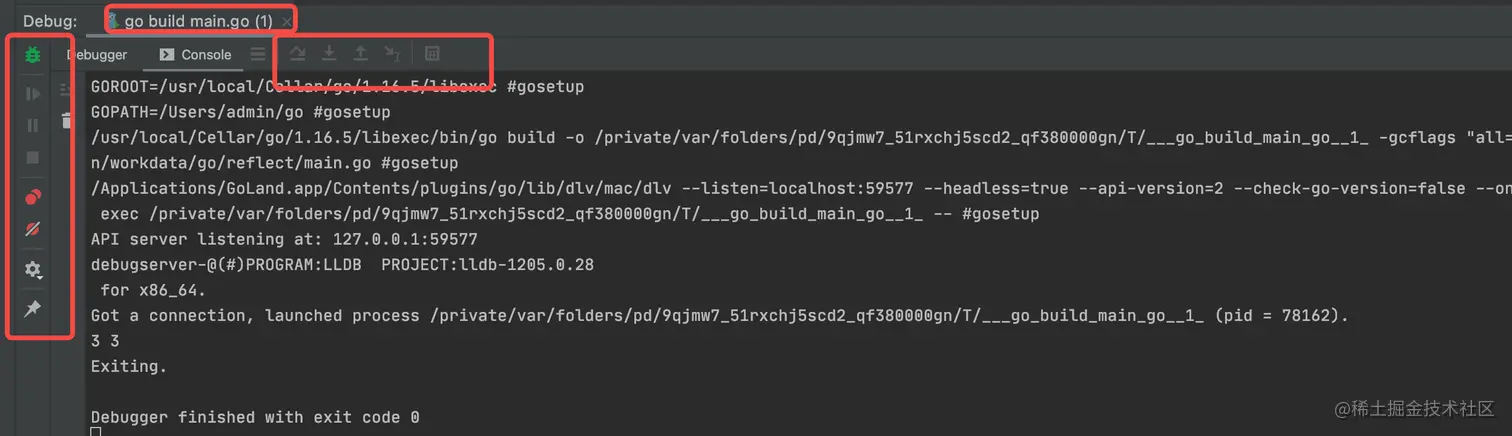
Task: Click the Resume Program icon
Action: tap(33, 94)
